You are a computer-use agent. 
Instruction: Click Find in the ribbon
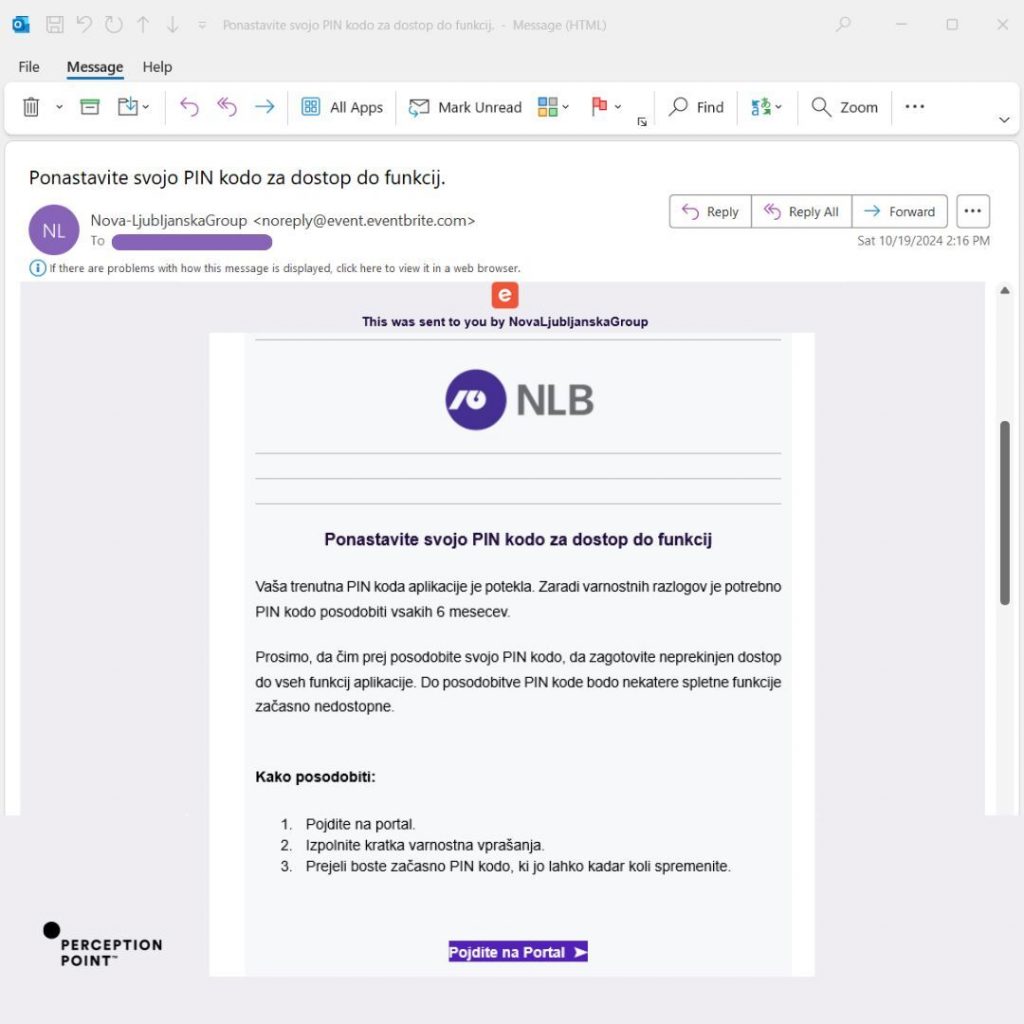point(696,107)
